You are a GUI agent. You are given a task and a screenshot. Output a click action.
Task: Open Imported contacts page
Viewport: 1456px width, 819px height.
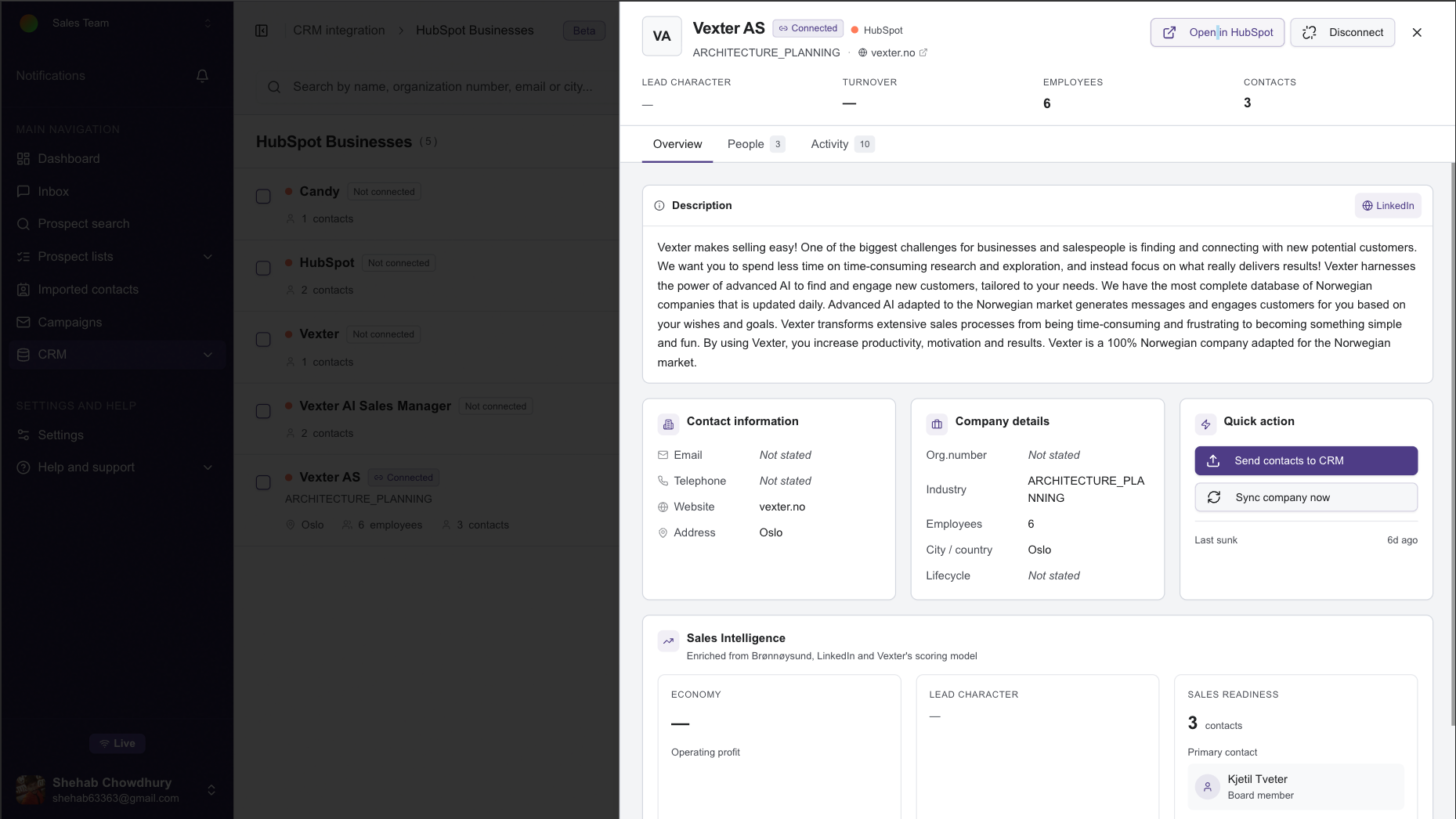88,290
